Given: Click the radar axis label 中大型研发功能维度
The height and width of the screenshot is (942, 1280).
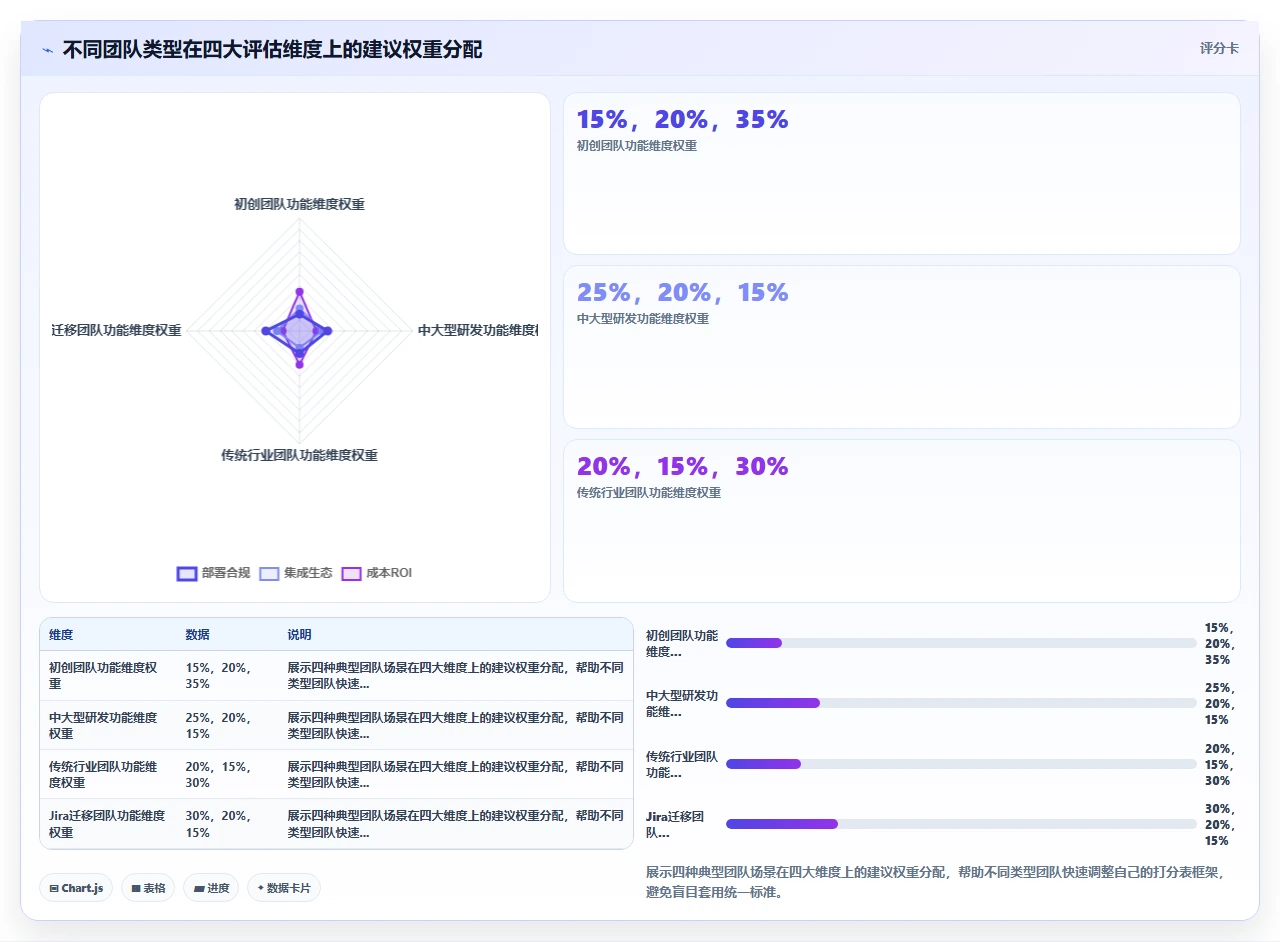Looking at the screenshot, I should pyautogui.click(x=477, y=330).
